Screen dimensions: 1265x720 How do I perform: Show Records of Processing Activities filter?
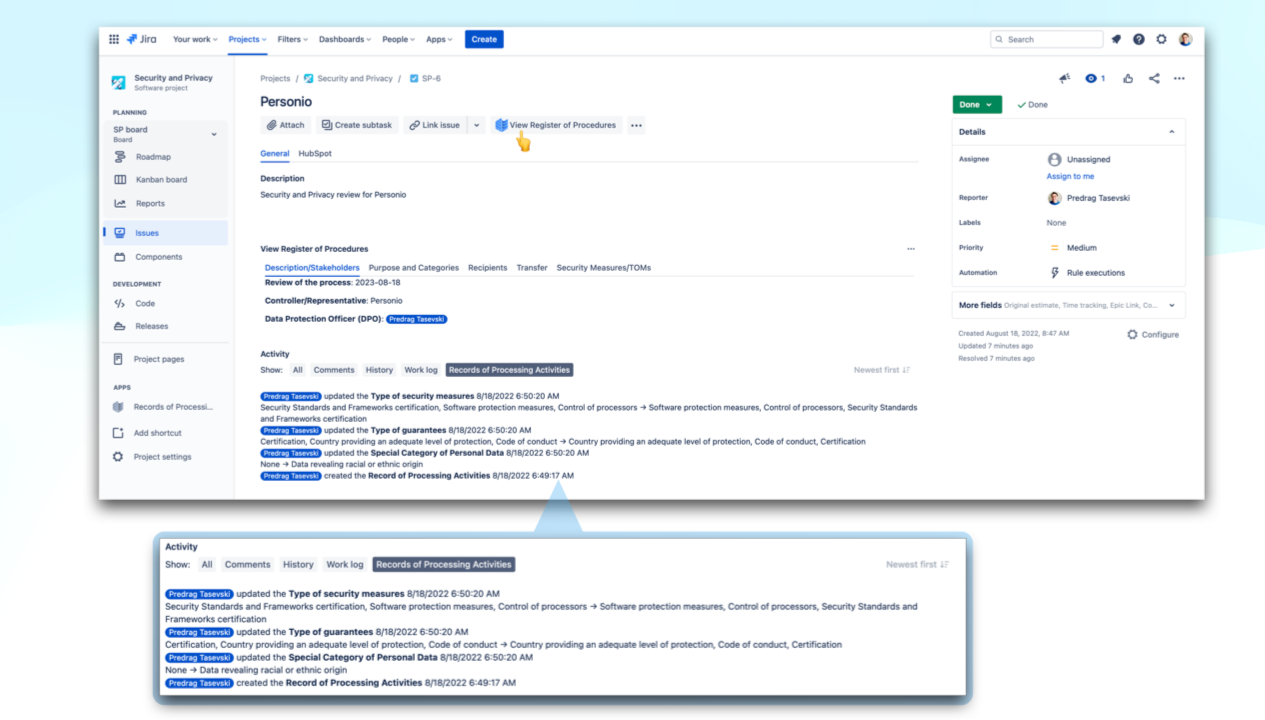[509, 370]
